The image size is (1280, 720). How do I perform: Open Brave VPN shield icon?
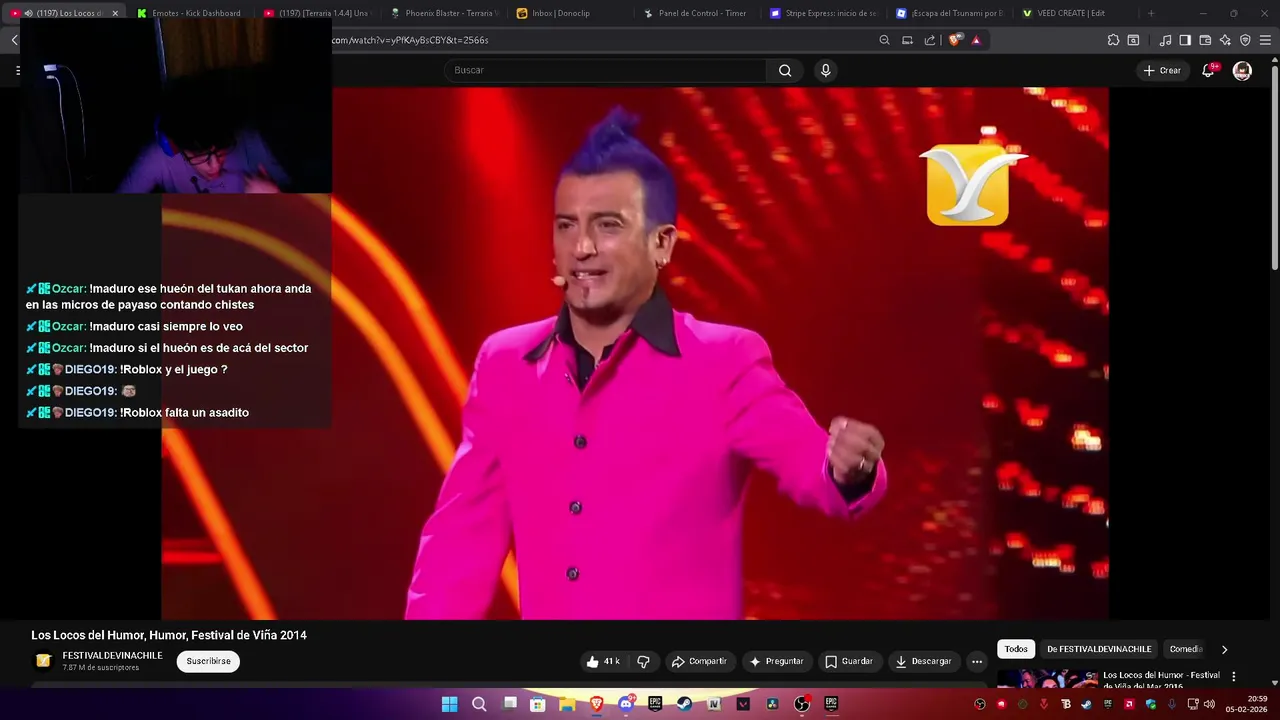coord(1245,40)
